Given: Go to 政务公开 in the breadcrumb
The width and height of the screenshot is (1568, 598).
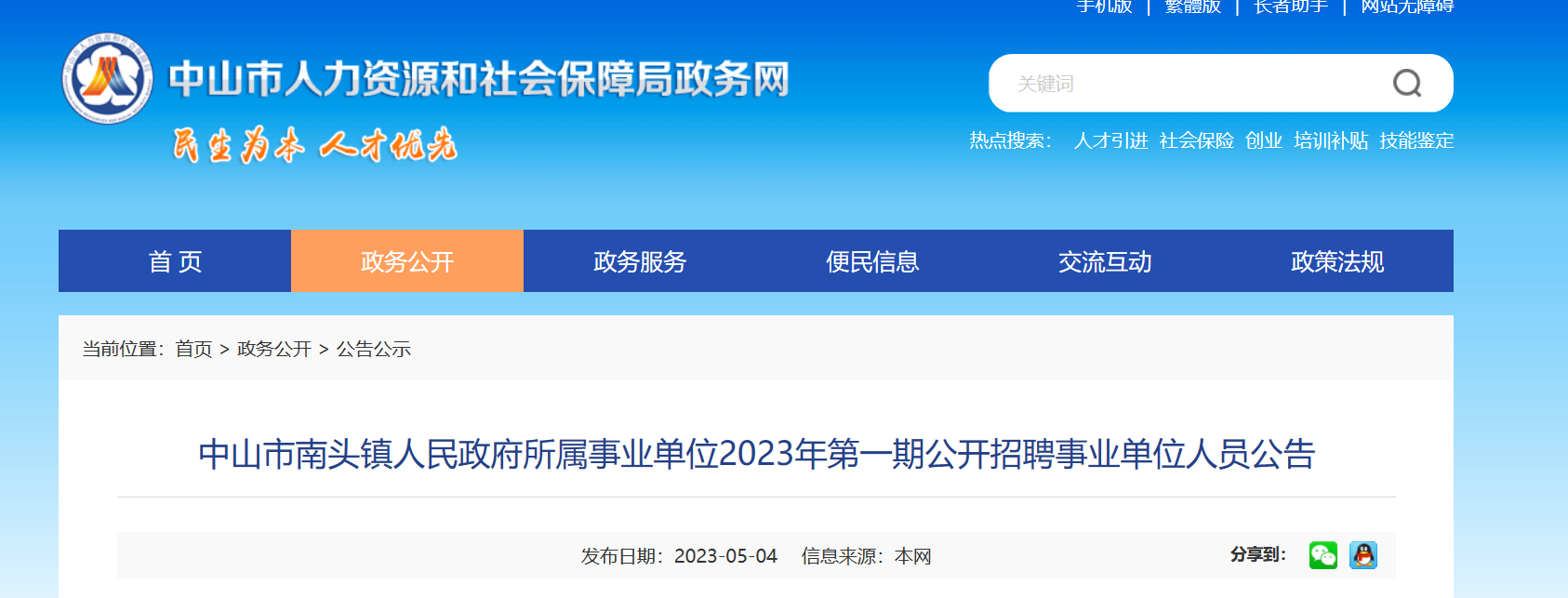Looking at the screenshot, I should pos(274,349).
